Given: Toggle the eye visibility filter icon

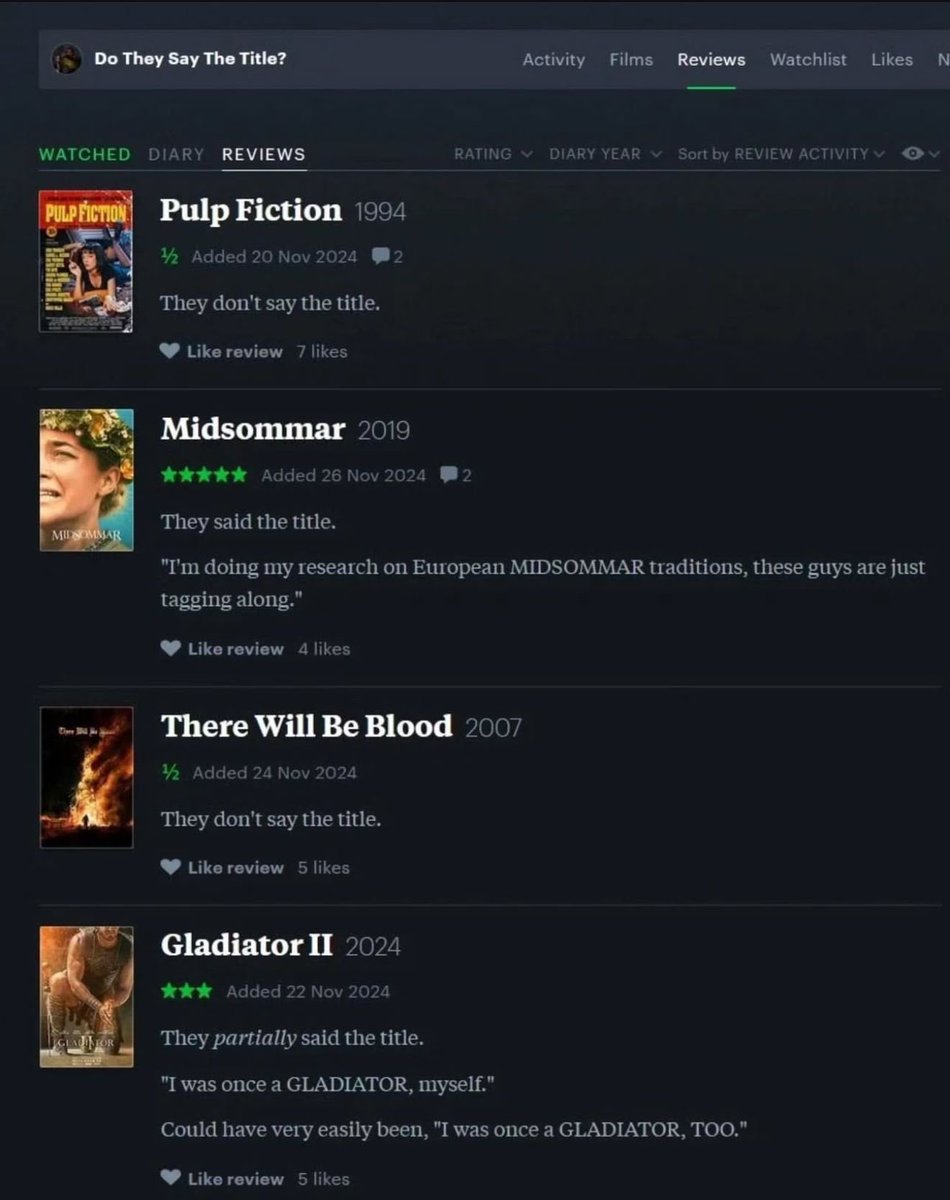Looking at the screenshot, I should point(912,154).
